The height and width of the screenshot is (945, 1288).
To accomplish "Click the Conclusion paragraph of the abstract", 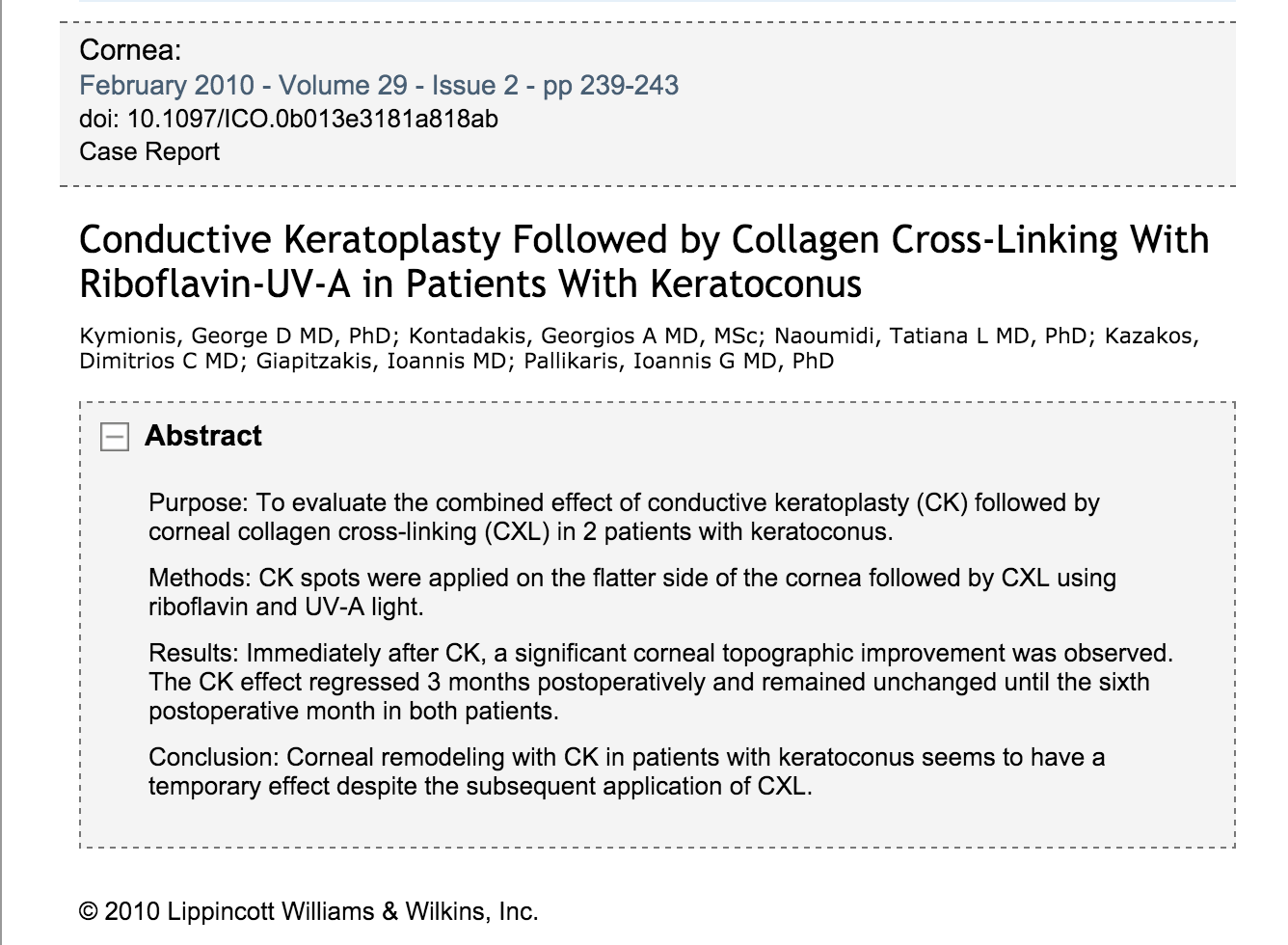I will [627, 771].
